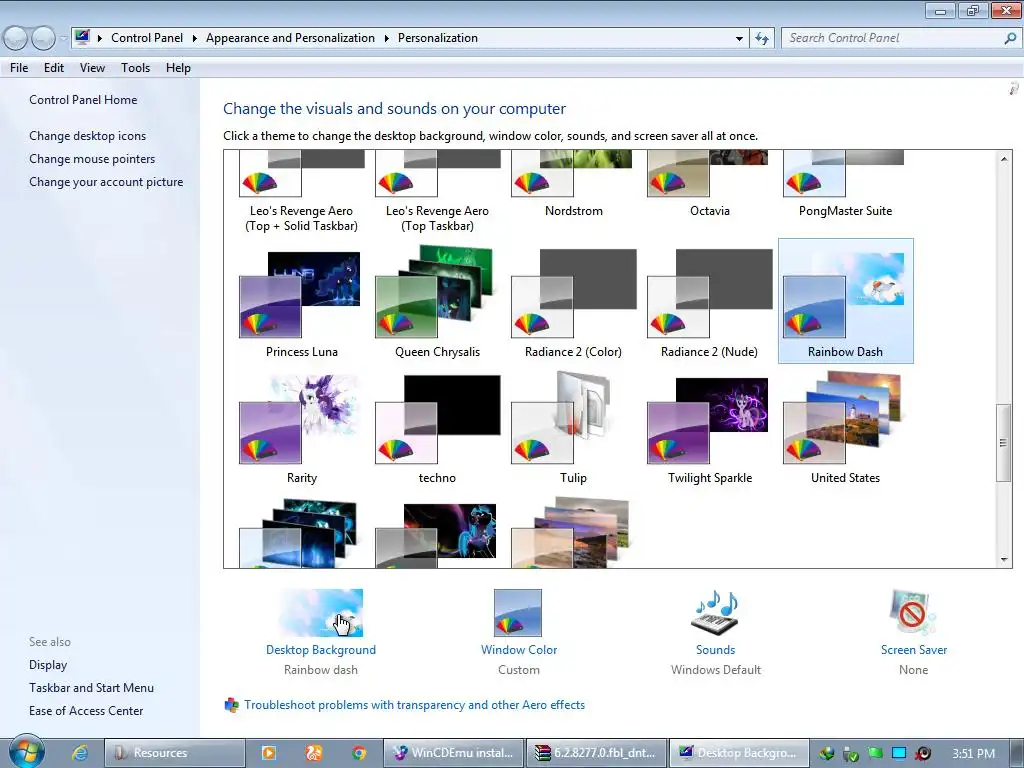
Task: Click the taskbar clock showing 3:51 PM
Action: point(973,754)
